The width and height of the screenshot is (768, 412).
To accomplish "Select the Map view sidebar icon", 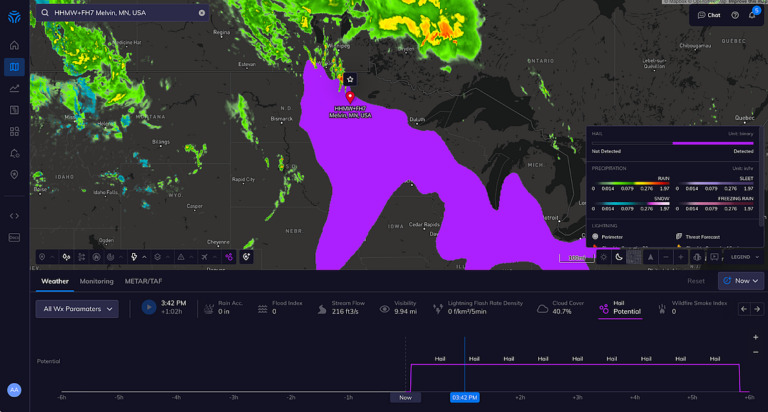I will pyautogui.click(x=14, y=67).
